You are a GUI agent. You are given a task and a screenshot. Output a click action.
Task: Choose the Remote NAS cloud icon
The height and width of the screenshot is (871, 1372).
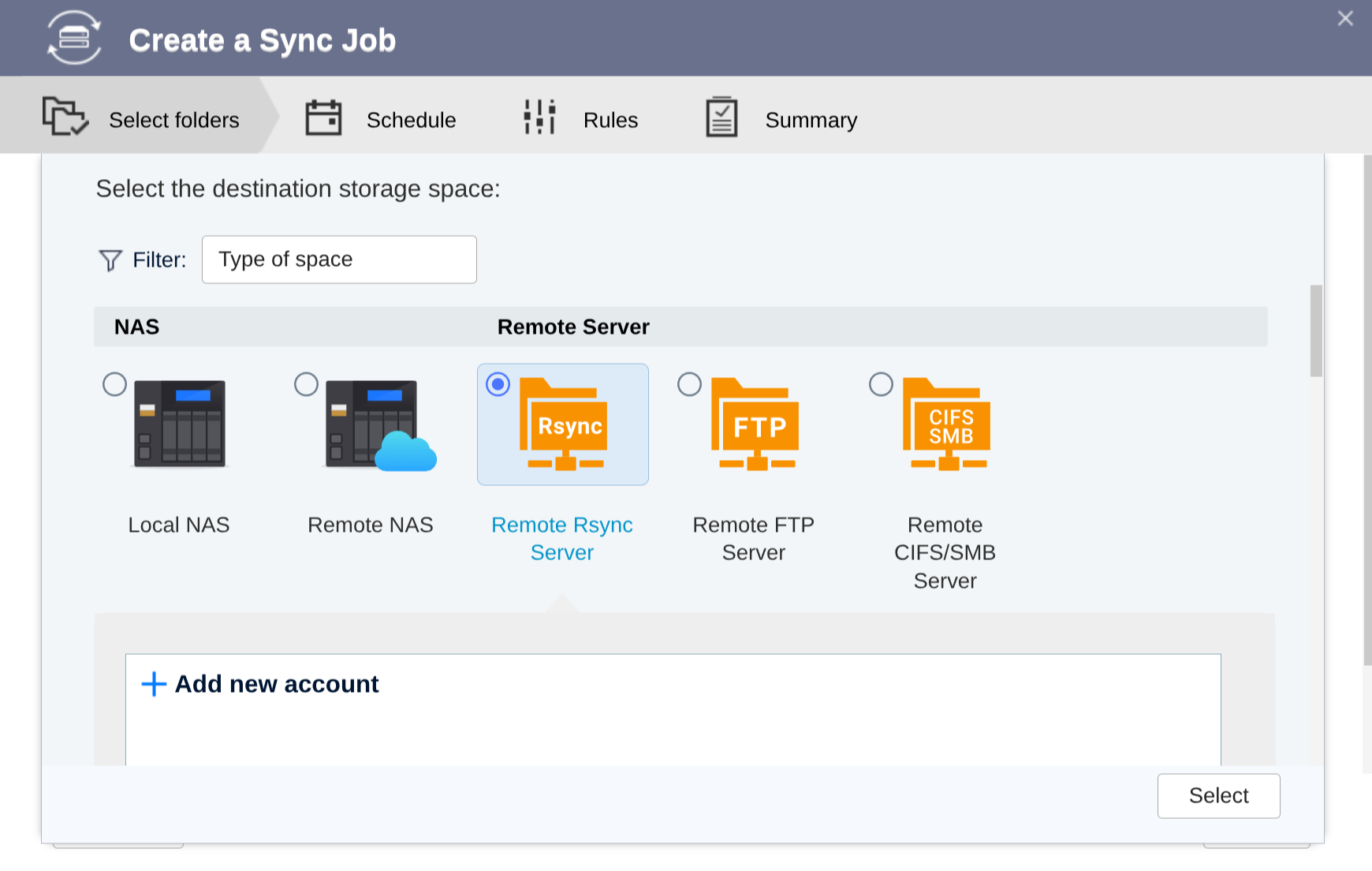pos(381,424)
